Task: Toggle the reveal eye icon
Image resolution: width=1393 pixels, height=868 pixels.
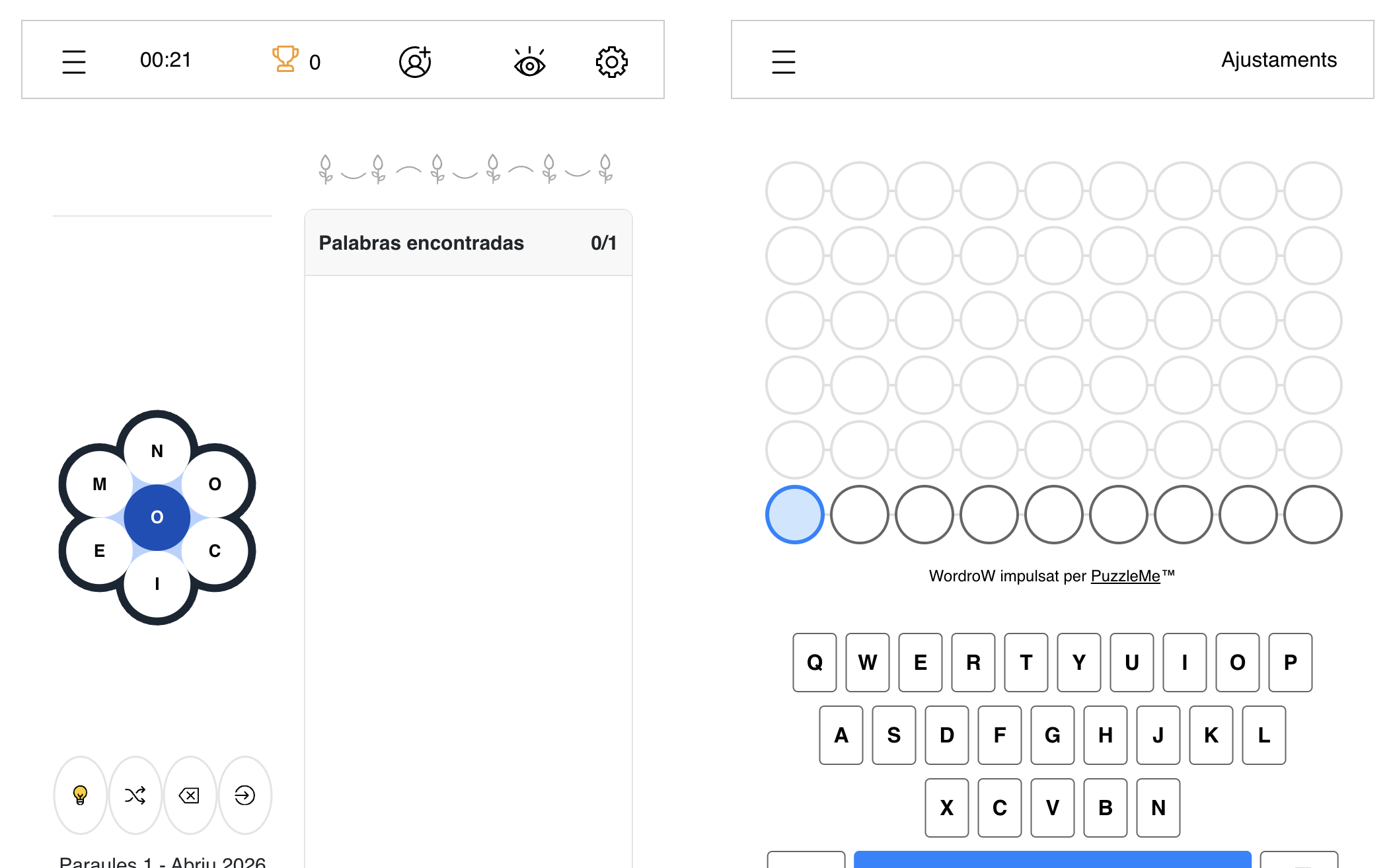Action: [x=529, y=62]
